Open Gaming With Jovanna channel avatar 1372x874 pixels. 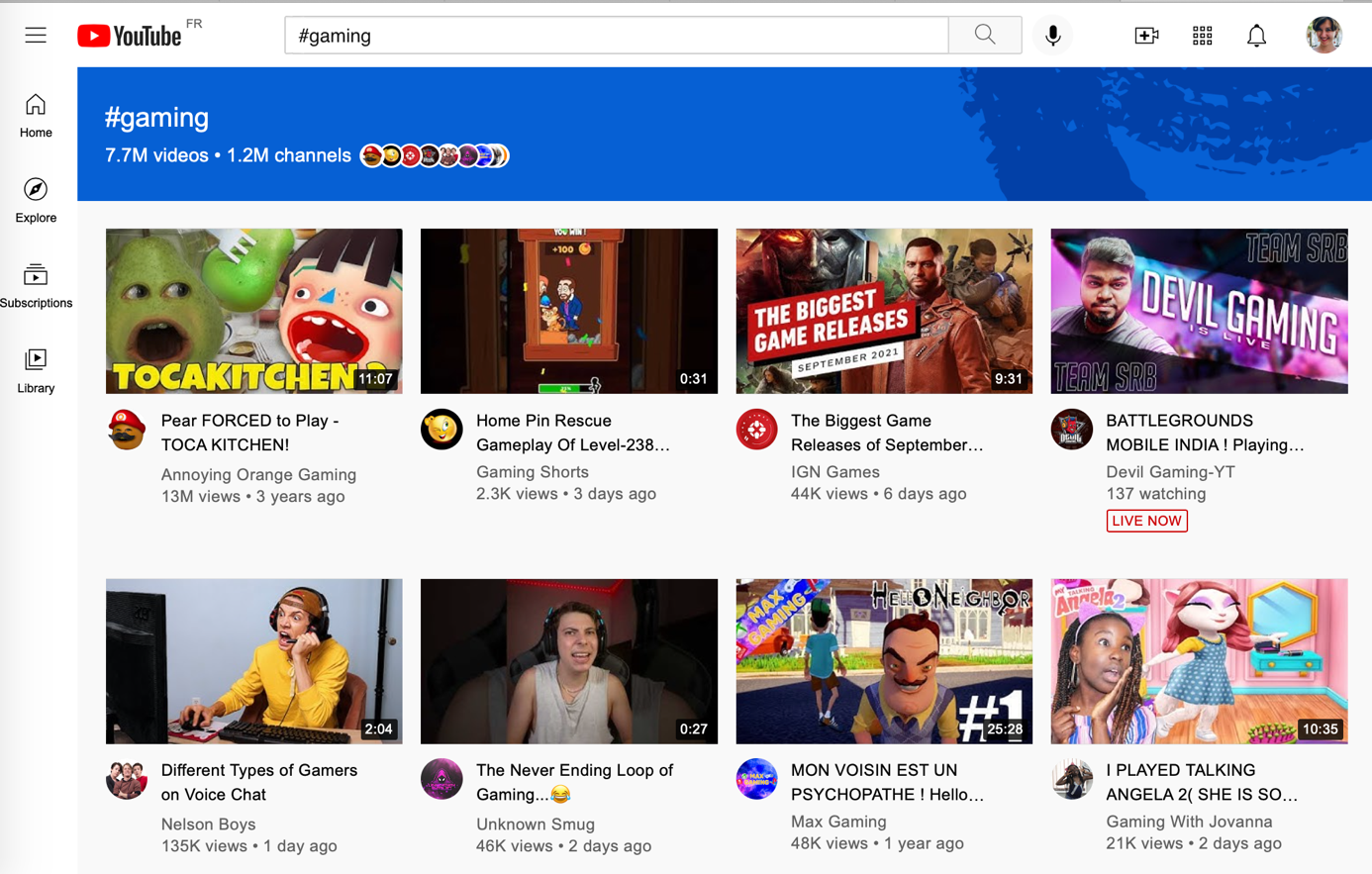pyautogui.click(x=1071, y=780)
